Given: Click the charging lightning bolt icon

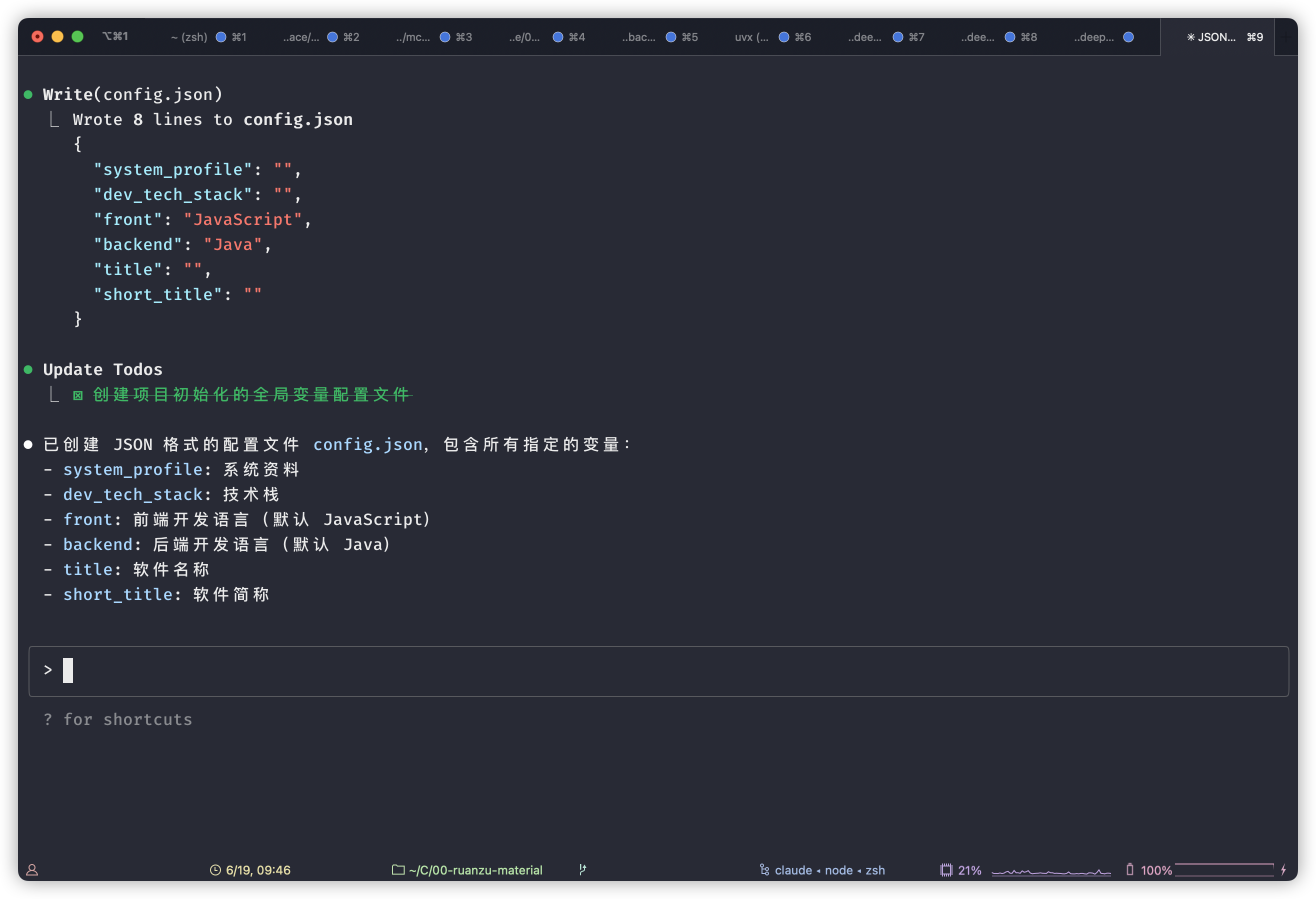Looking at the screenshot, I should click(1283, 869).
